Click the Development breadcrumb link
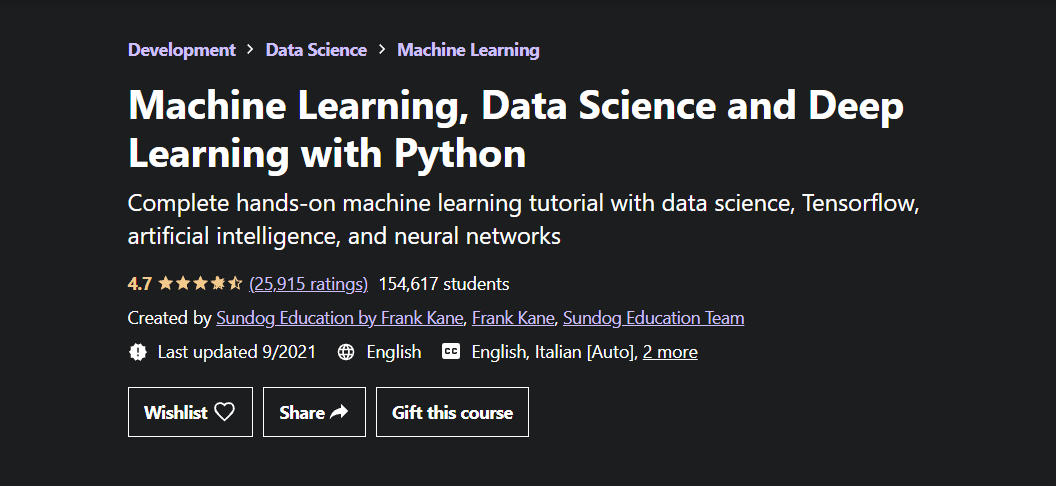The width and height of the screenshot is (1056, 487). pyautogui.click(x=182, y=50)
